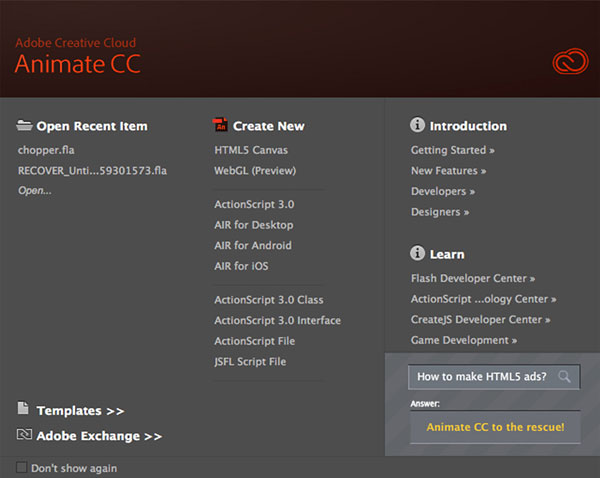This screenshot has width=600, height=478.
Task: Open the chopper.fla recent file
Action: [x=46, y=150]
